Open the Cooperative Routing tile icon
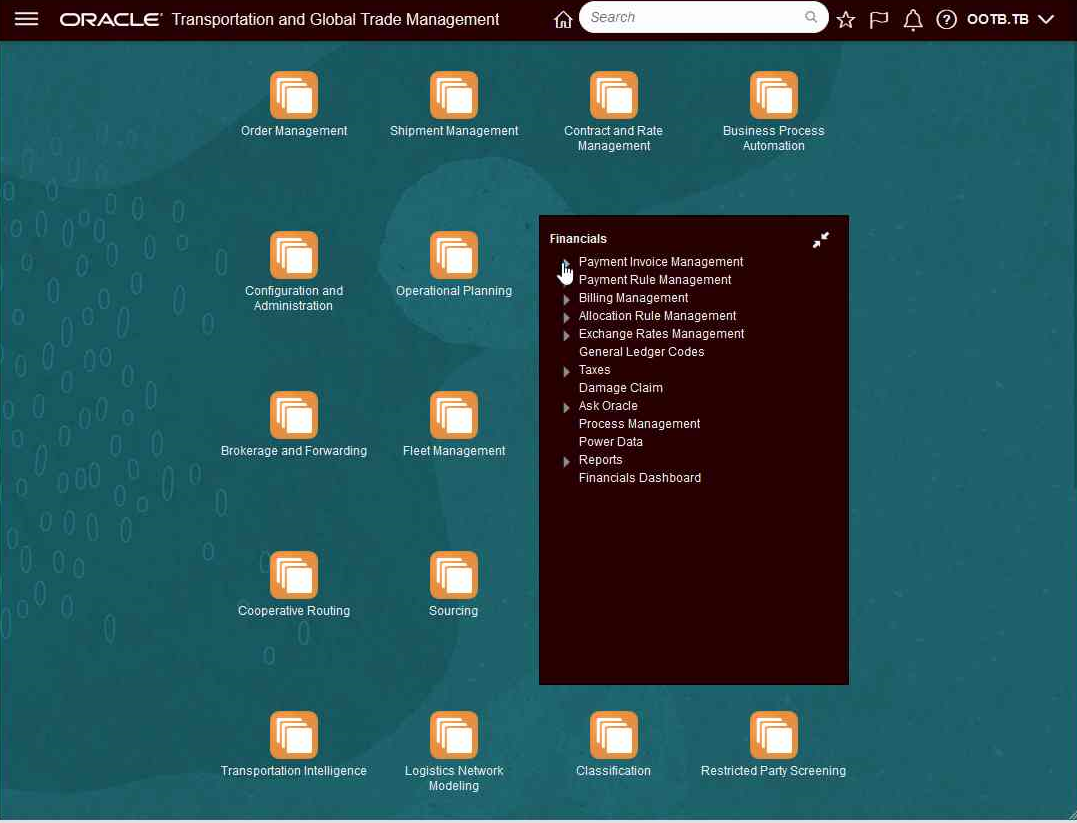1077x823 pixels. (x=294, y=575)
